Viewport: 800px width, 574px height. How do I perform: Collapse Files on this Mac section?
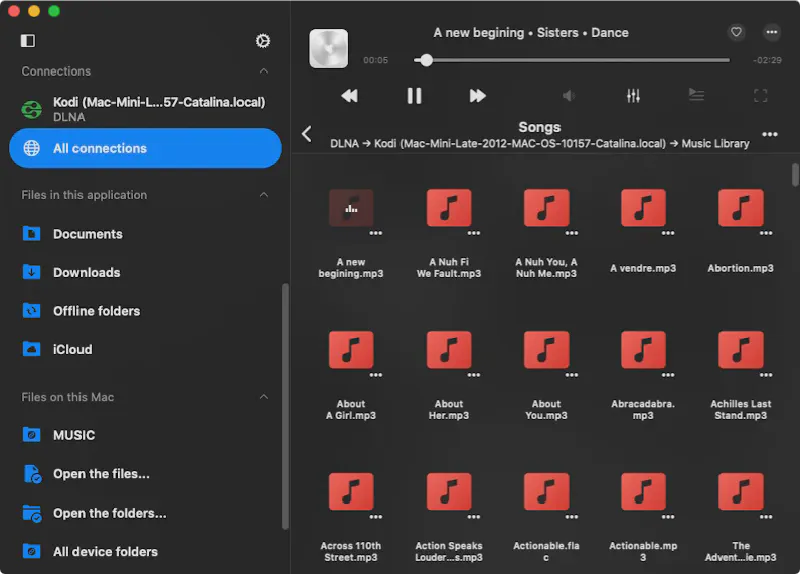264,397
